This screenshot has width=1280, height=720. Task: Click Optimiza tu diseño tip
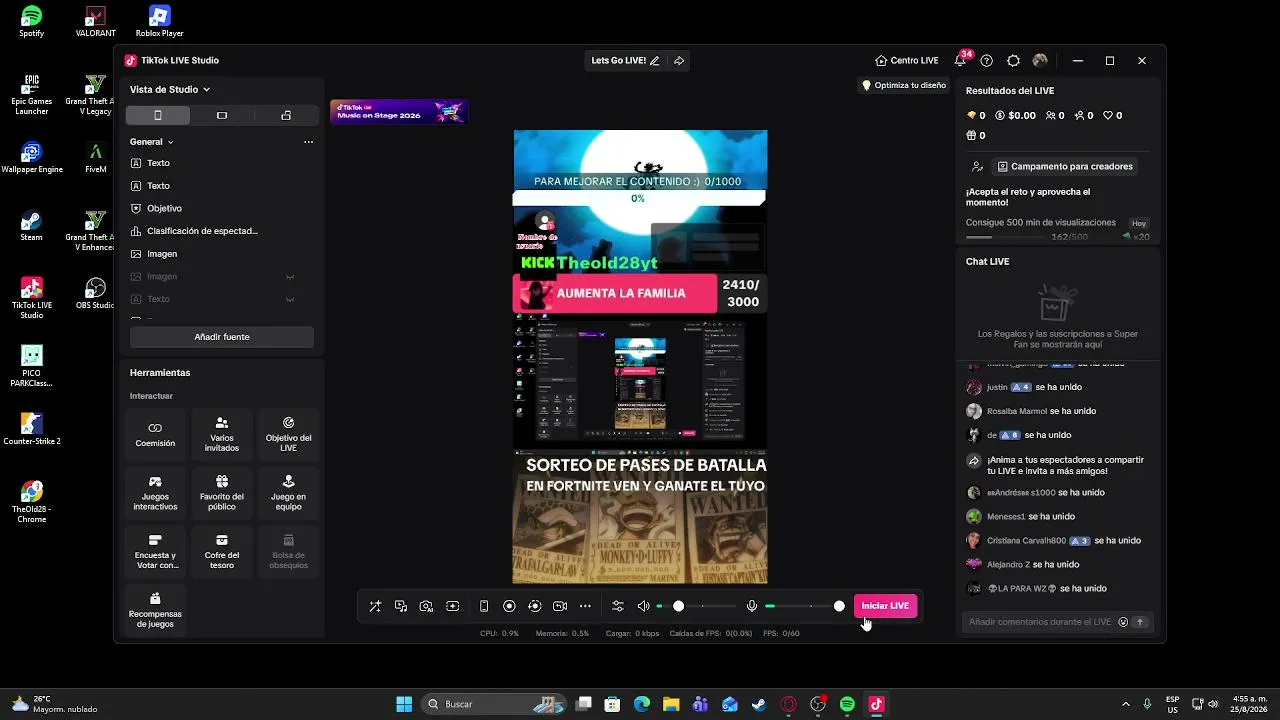coord(904,86)
